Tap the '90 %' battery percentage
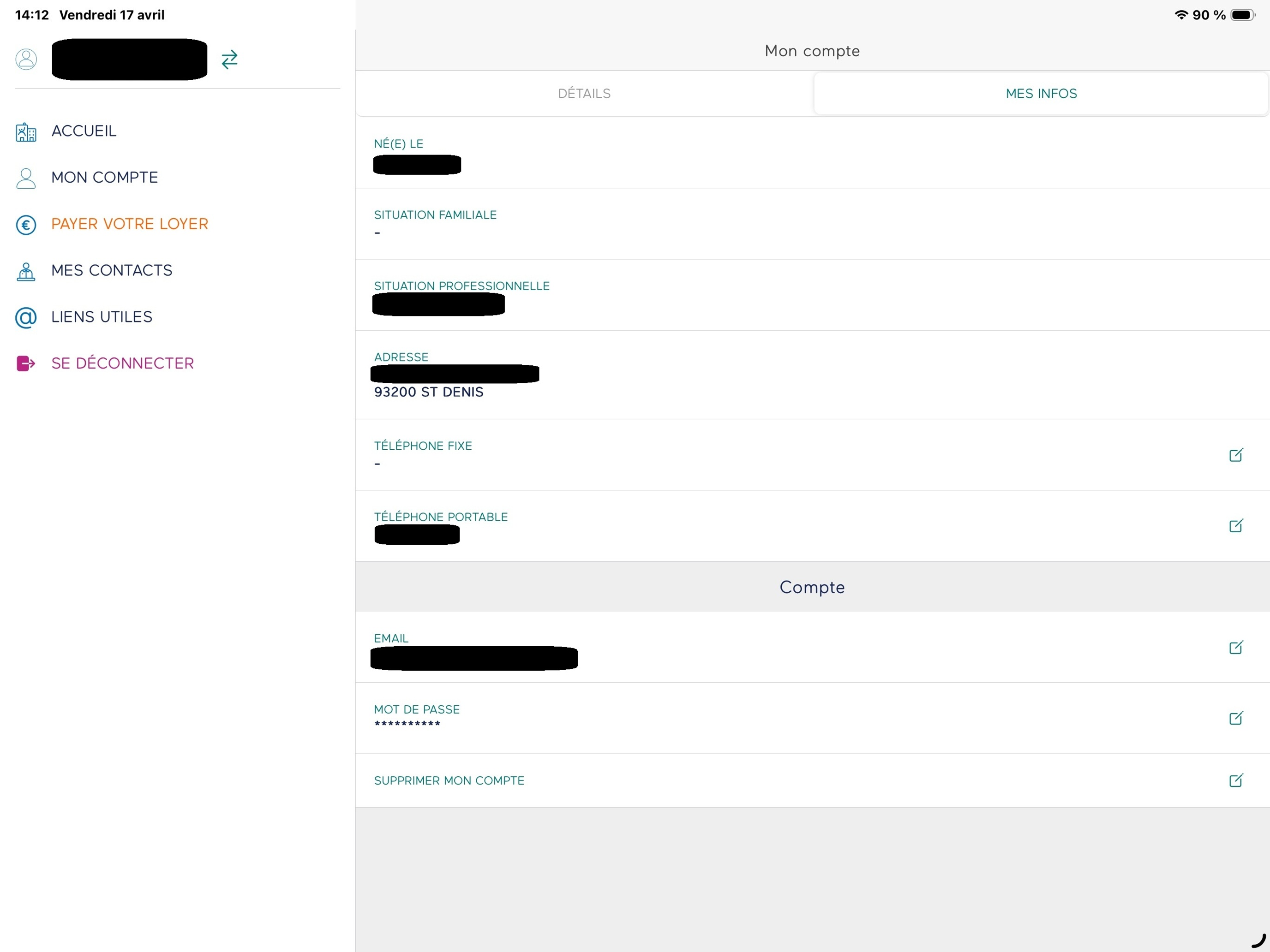1270x952 pixels. click(x=1209, y=15)
